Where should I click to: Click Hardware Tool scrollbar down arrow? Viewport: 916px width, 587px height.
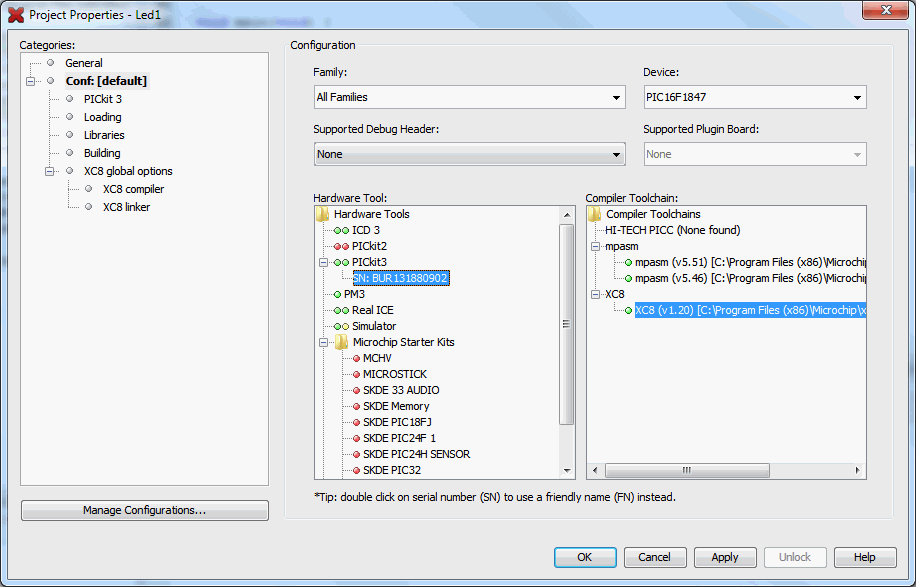click(x=567, y=471)
